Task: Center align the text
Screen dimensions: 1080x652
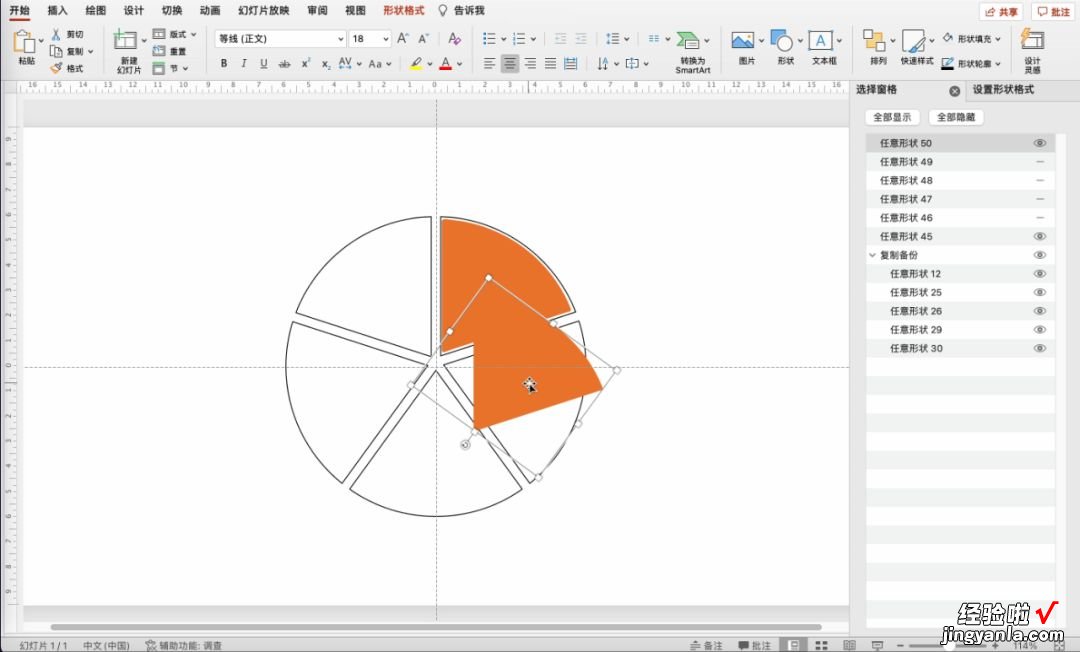Action: click(x=510, y=63)
